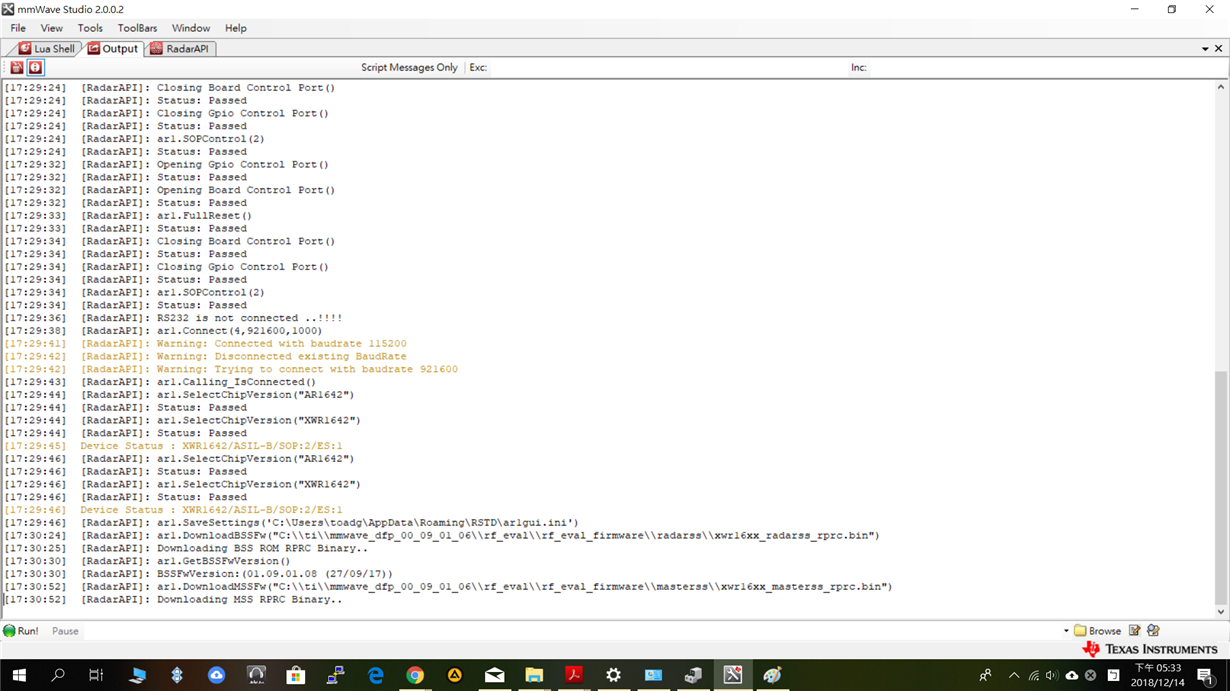Screen dimensions: 1230x691
Task: Open the Windows Start menu
Action: coord(19,676)
